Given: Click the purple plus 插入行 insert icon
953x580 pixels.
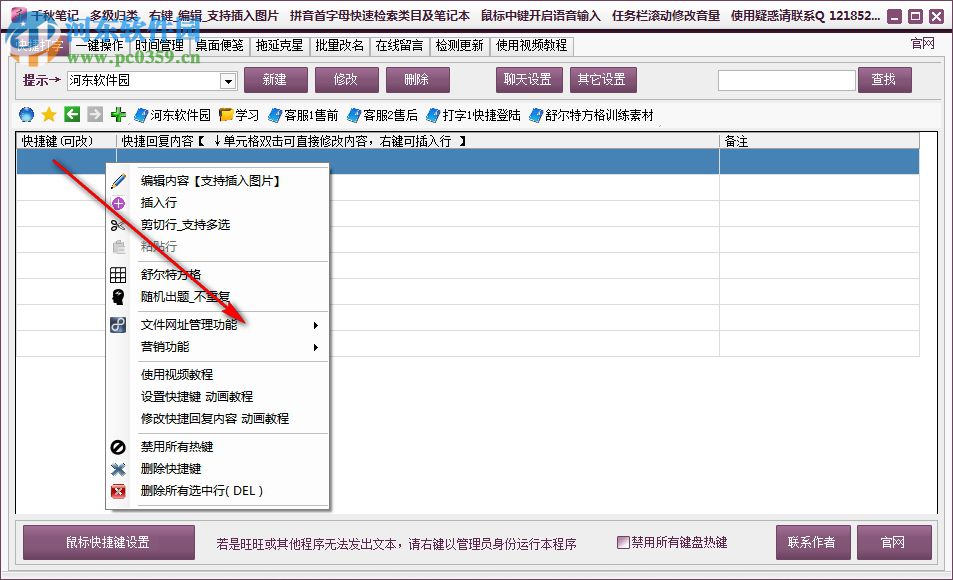Looking at the screenshot, I should (119, 203).
